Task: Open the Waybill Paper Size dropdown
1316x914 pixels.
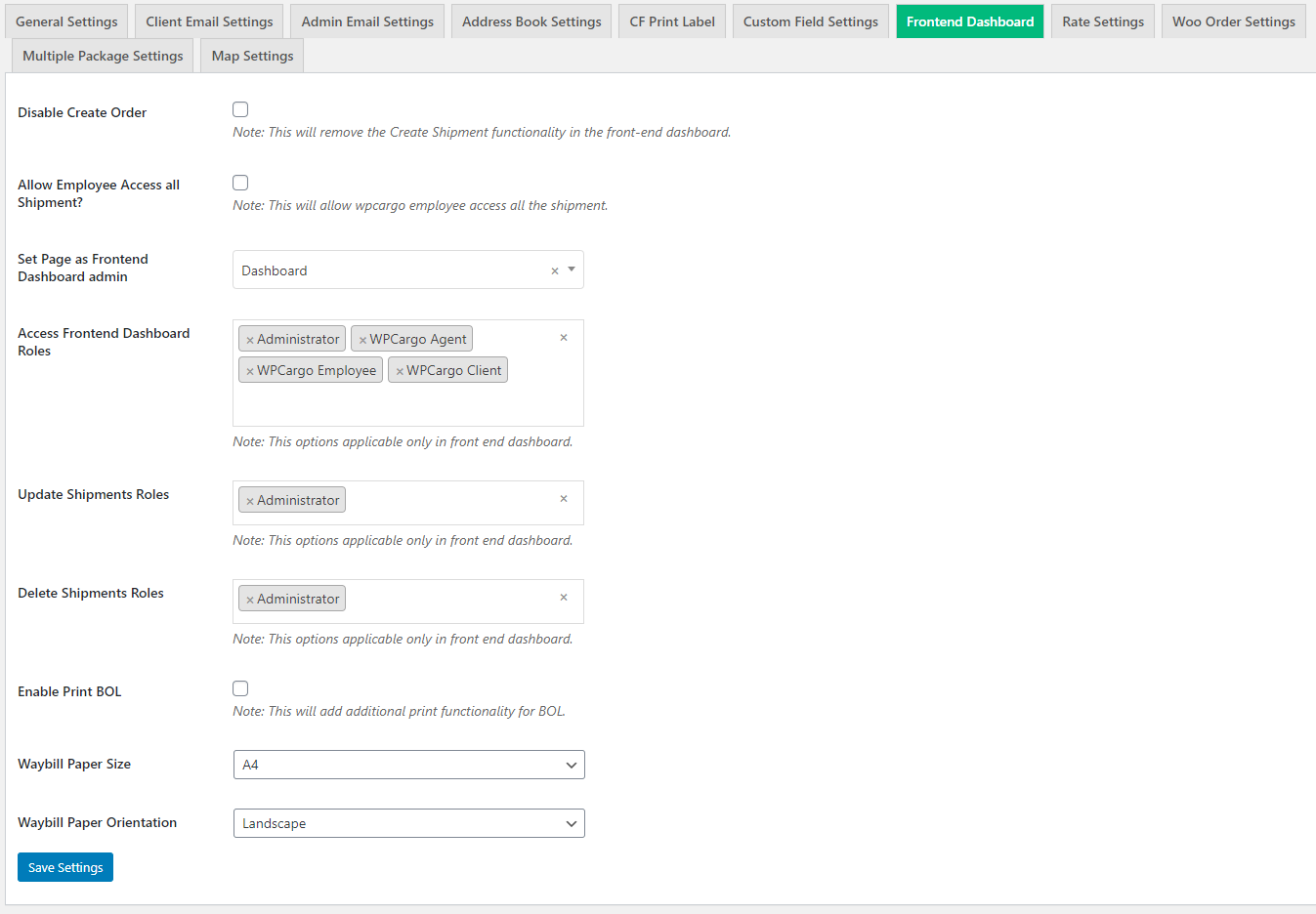Action: [408, 765]
